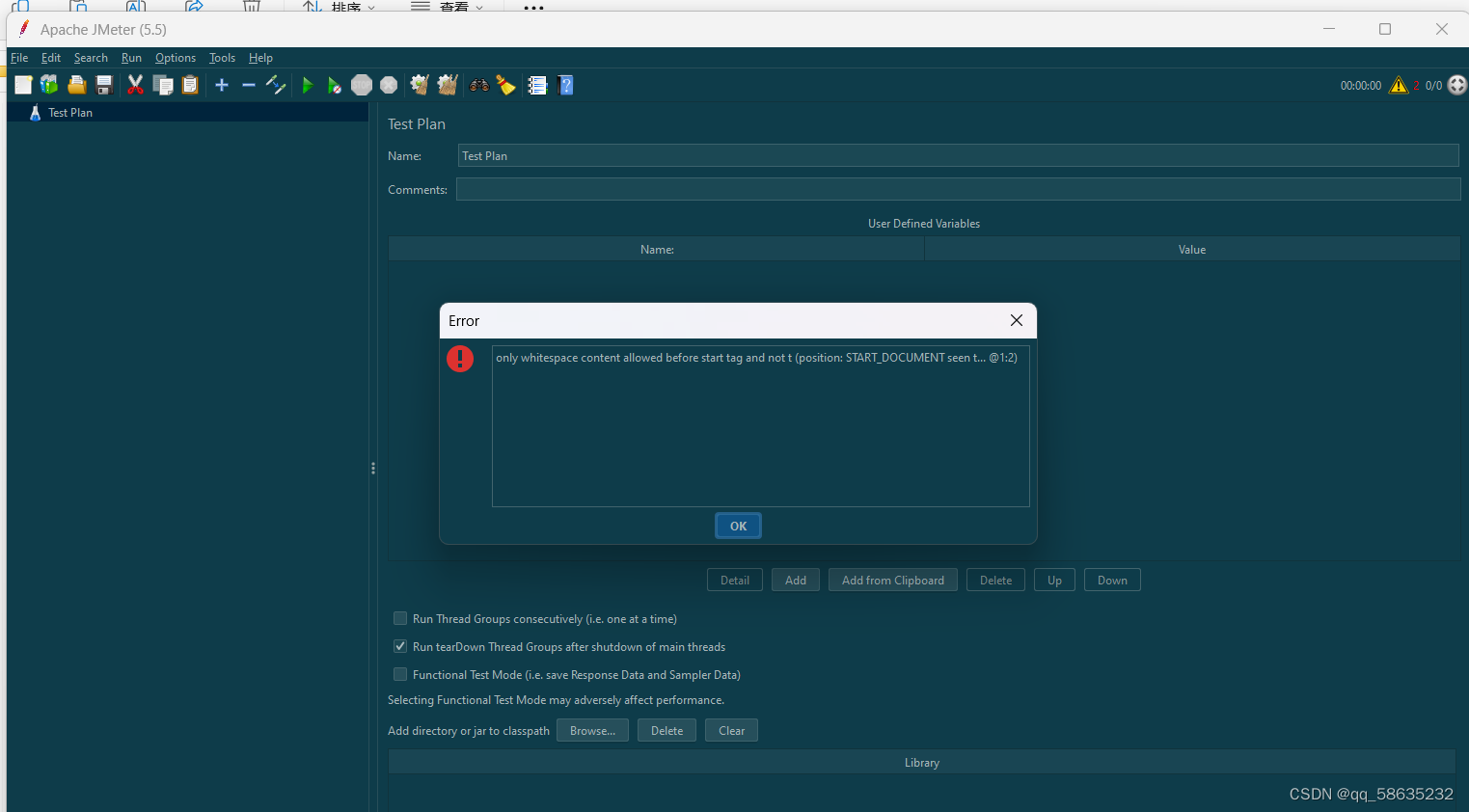
Task: Open the Help menu
Action: click(x=260, y=58)
